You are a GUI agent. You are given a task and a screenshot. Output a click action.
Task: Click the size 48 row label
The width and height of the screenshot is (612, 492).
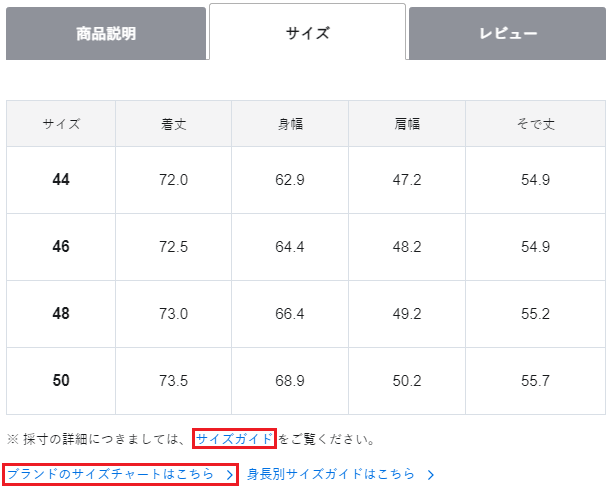pyautogui.click(x=61, y=313)
